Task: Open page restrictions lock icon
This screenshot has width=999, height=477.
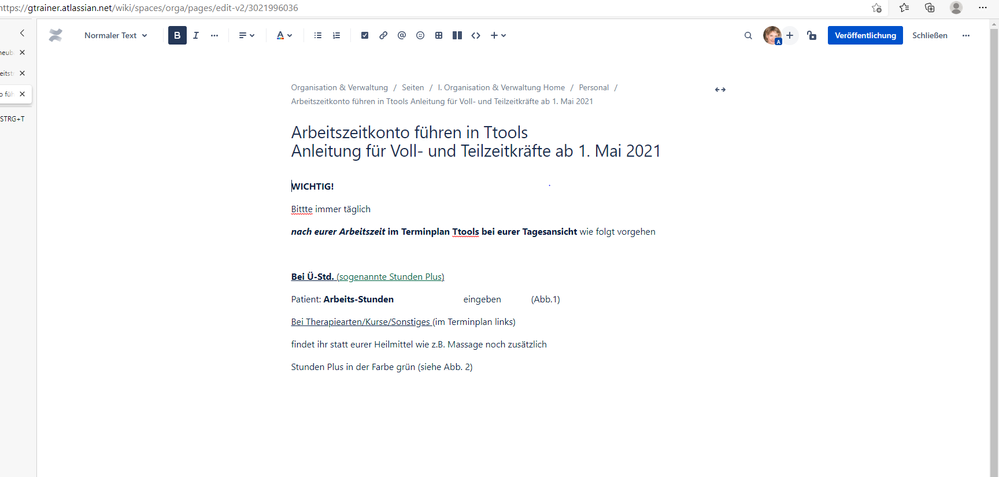Action: (x=811, y=36)
